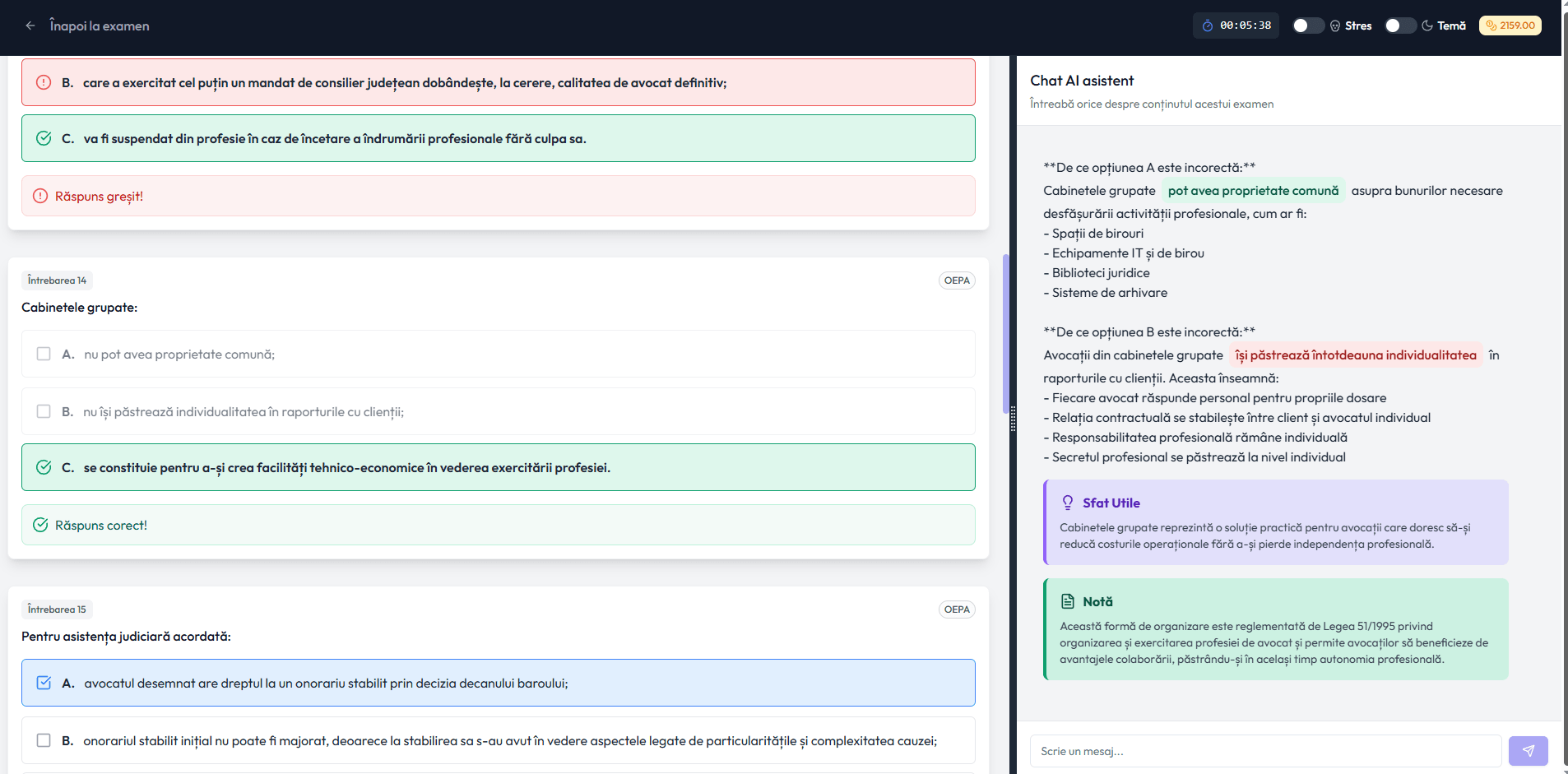Click the Întrebarea 14 label
The image size is (1568, 774).
[57, 280]
